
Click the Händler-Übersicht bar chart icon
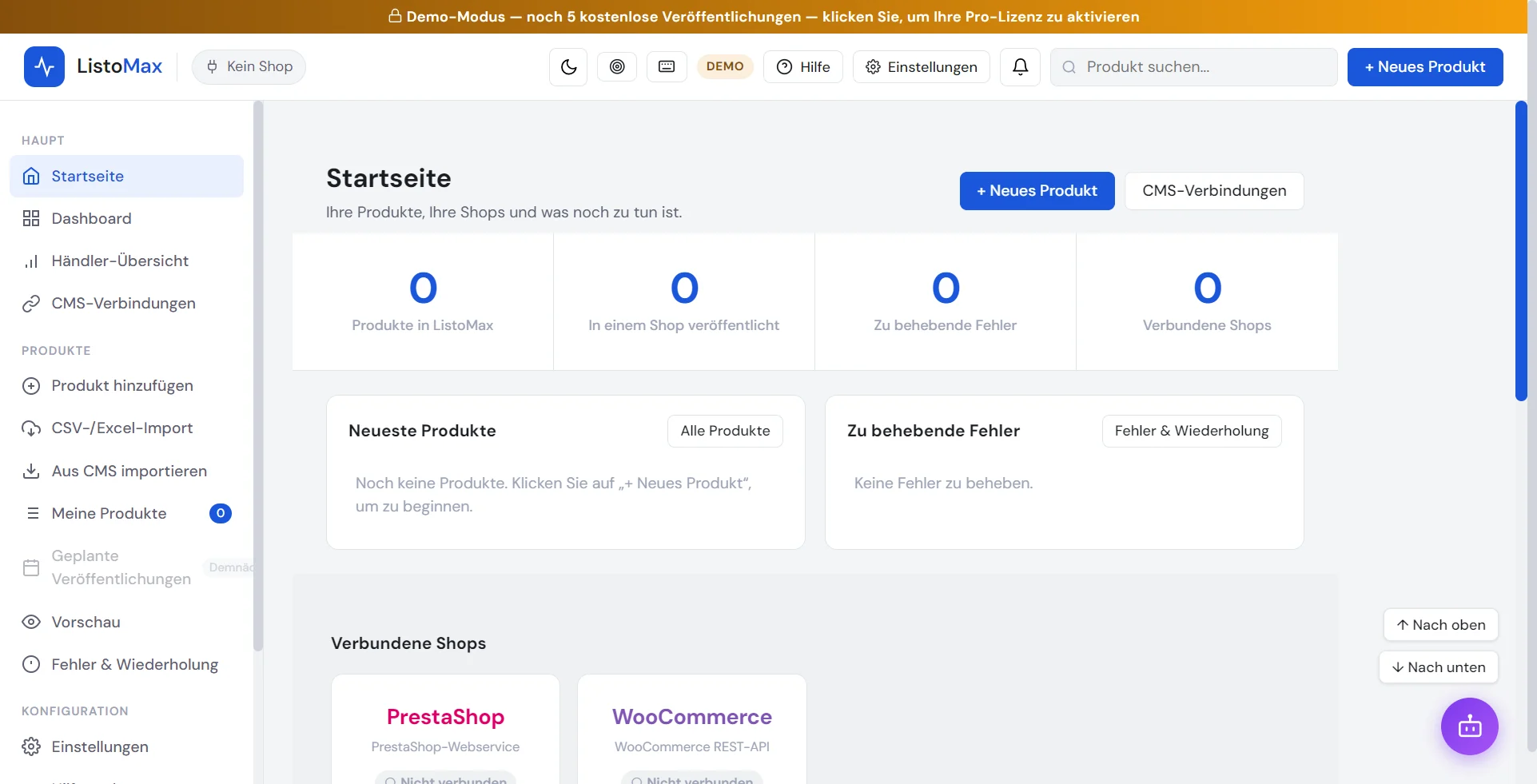(x=31, y=261)
